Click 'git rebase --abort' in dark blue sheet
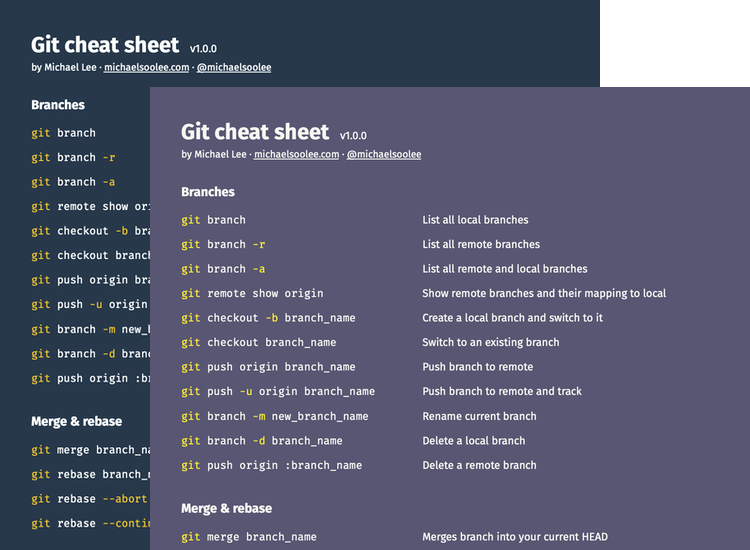This screenshot has width=750, height=550. pos(89,499)
